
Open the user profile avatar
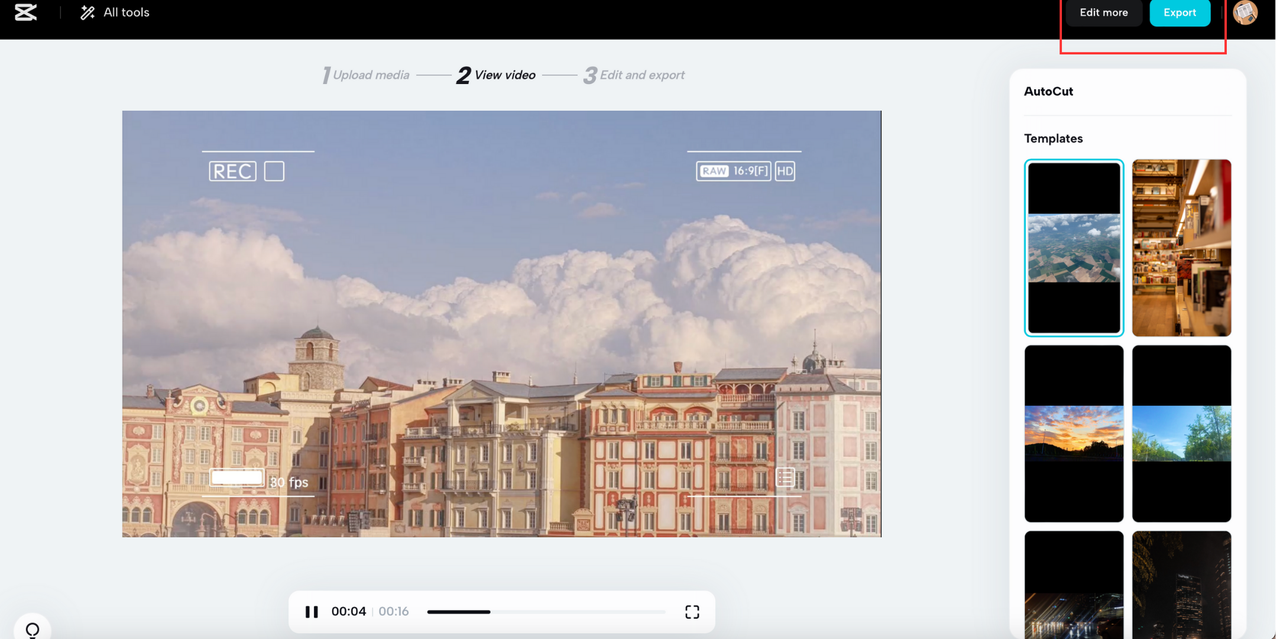(x=1245, y=12)
